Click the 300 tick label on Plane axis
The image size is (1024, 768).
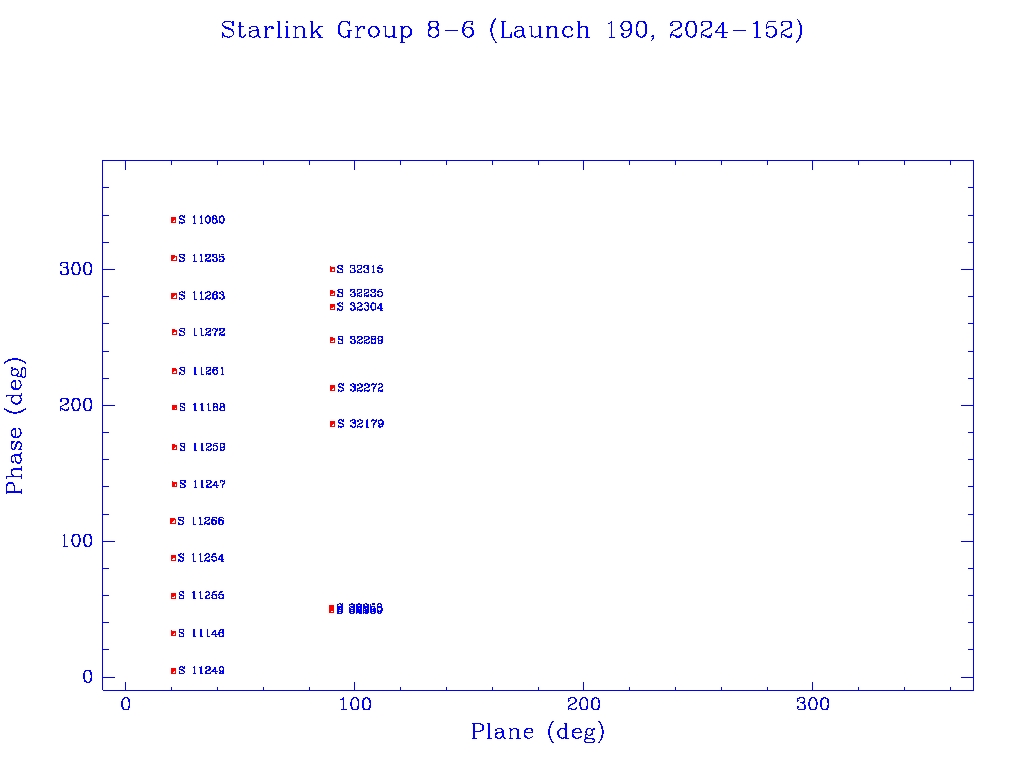click(813, 705)
